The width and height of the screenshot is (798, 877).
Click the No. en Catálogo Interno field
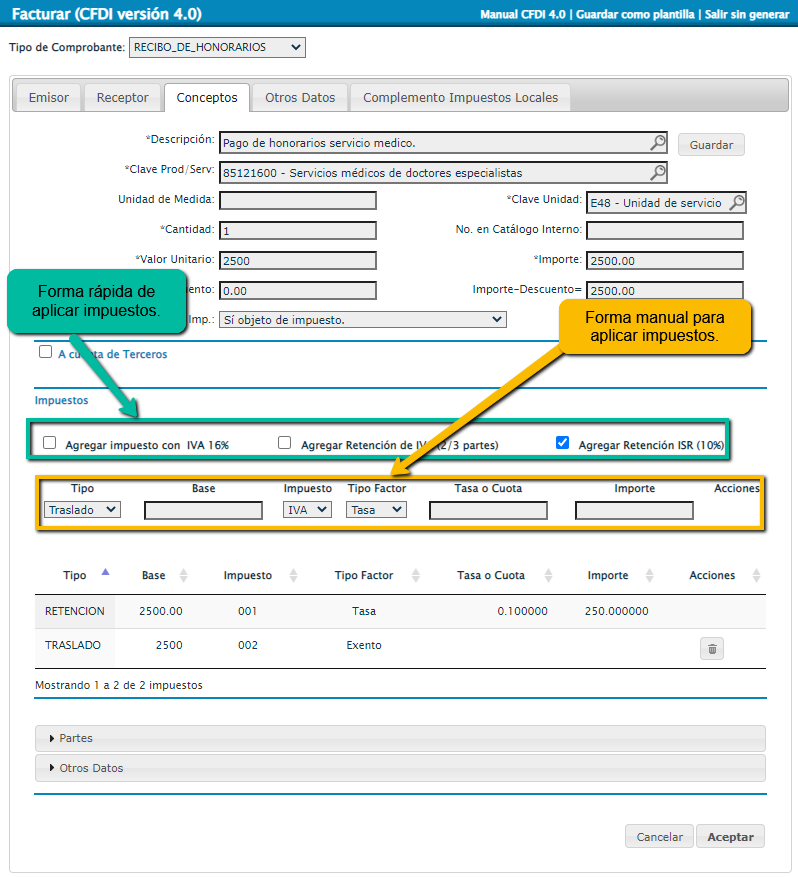(x=665, y=230)
